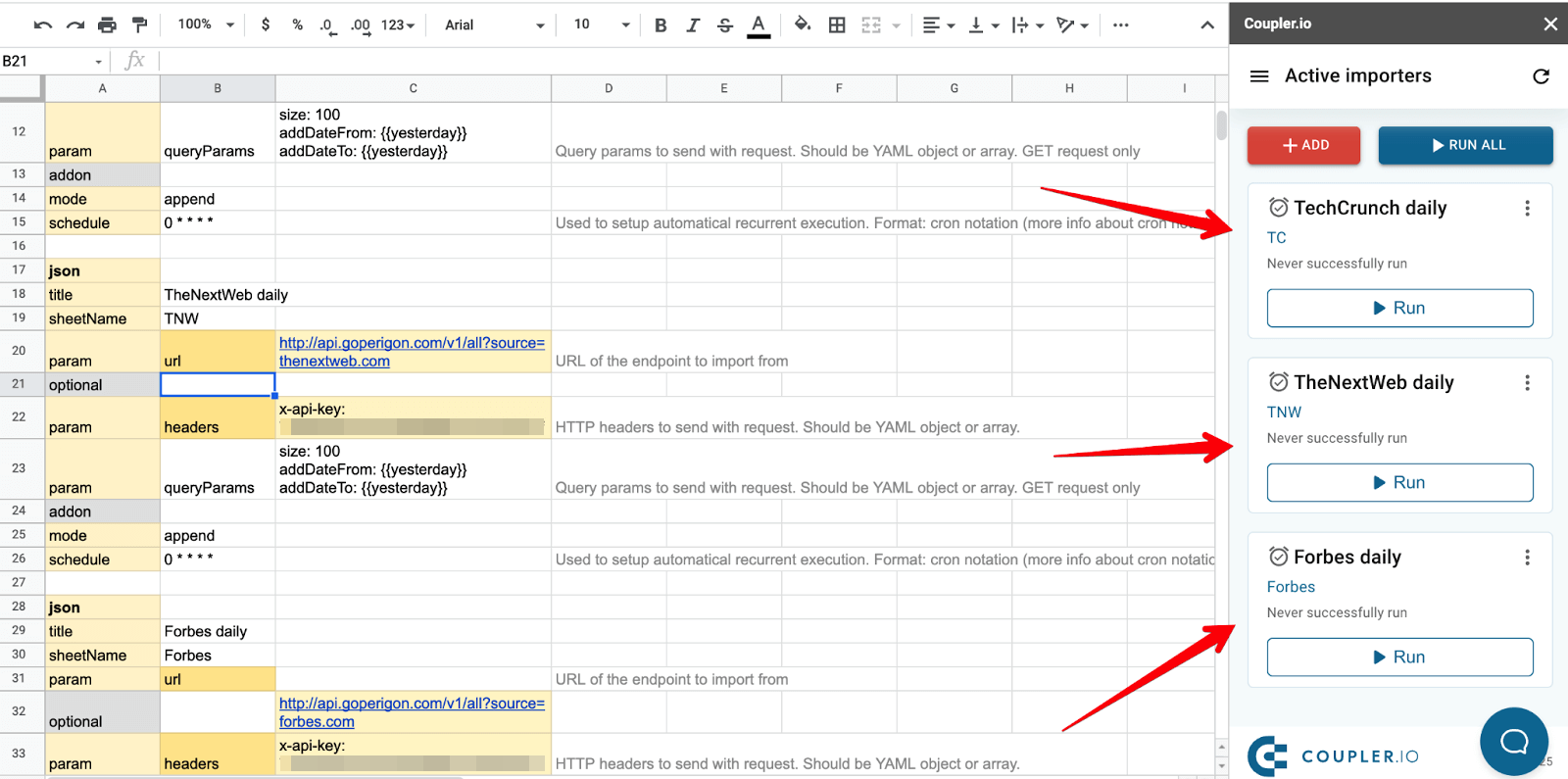Select the cell containing TheNextWeb daily
1568x779 pixels.
pos(218,294)
